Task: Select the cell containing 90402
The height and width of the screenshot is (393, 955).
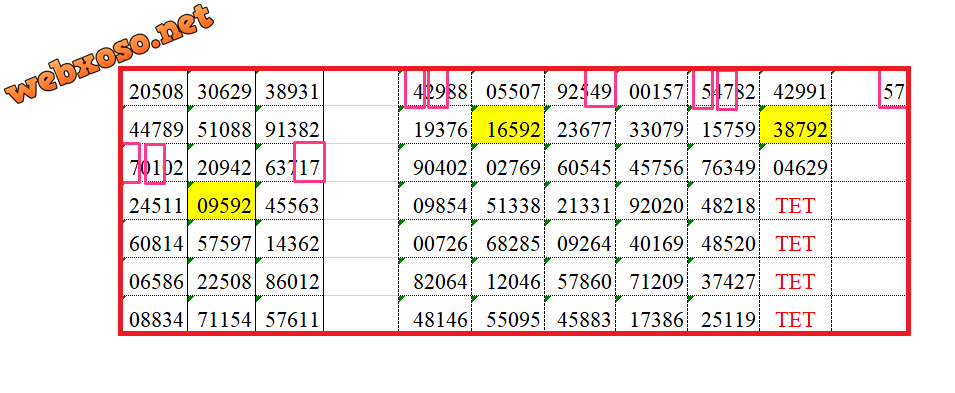Action: 435,163
